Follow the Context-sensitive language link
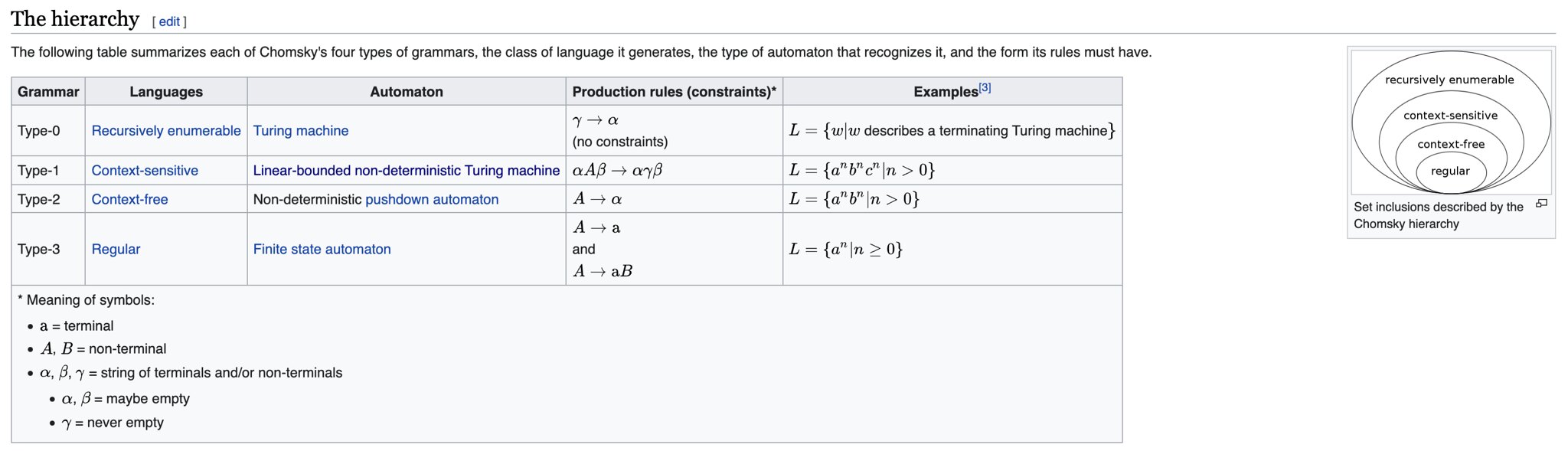 pyautogui.click(x=145, y=171)
